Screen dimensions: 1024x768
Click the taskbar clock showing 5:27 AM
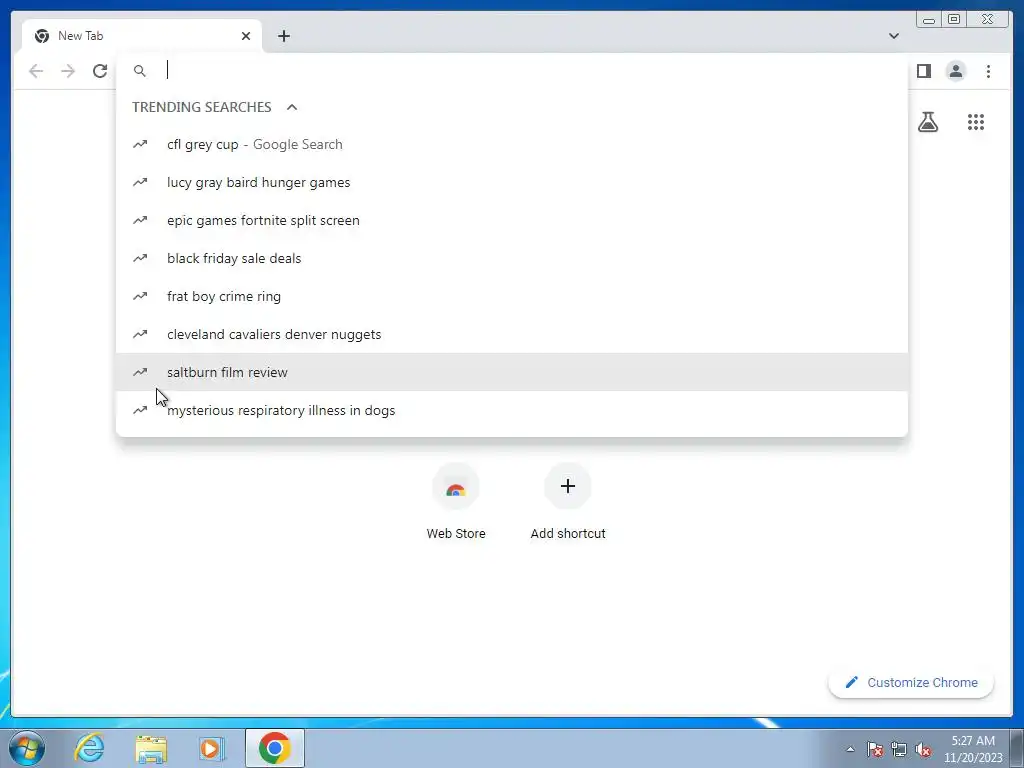(973, 749)
